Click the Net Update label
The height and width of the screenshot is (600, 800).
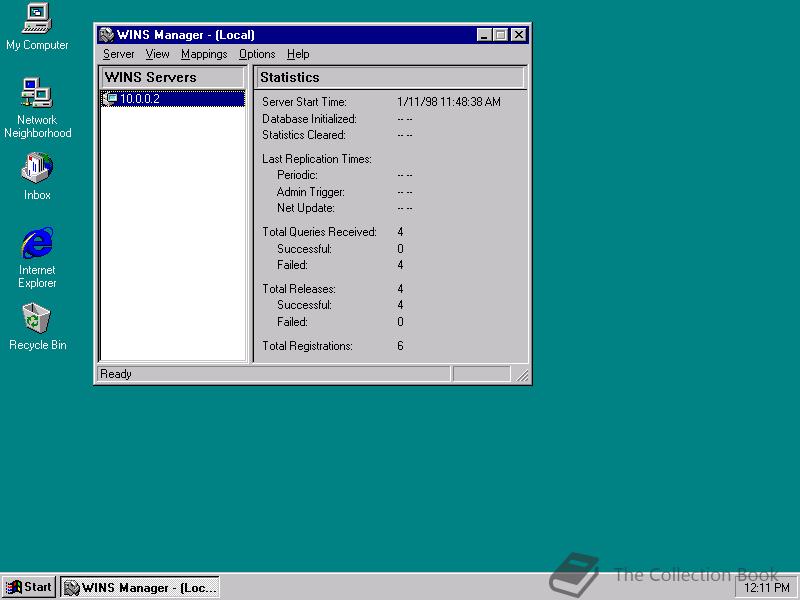[306, 208]
